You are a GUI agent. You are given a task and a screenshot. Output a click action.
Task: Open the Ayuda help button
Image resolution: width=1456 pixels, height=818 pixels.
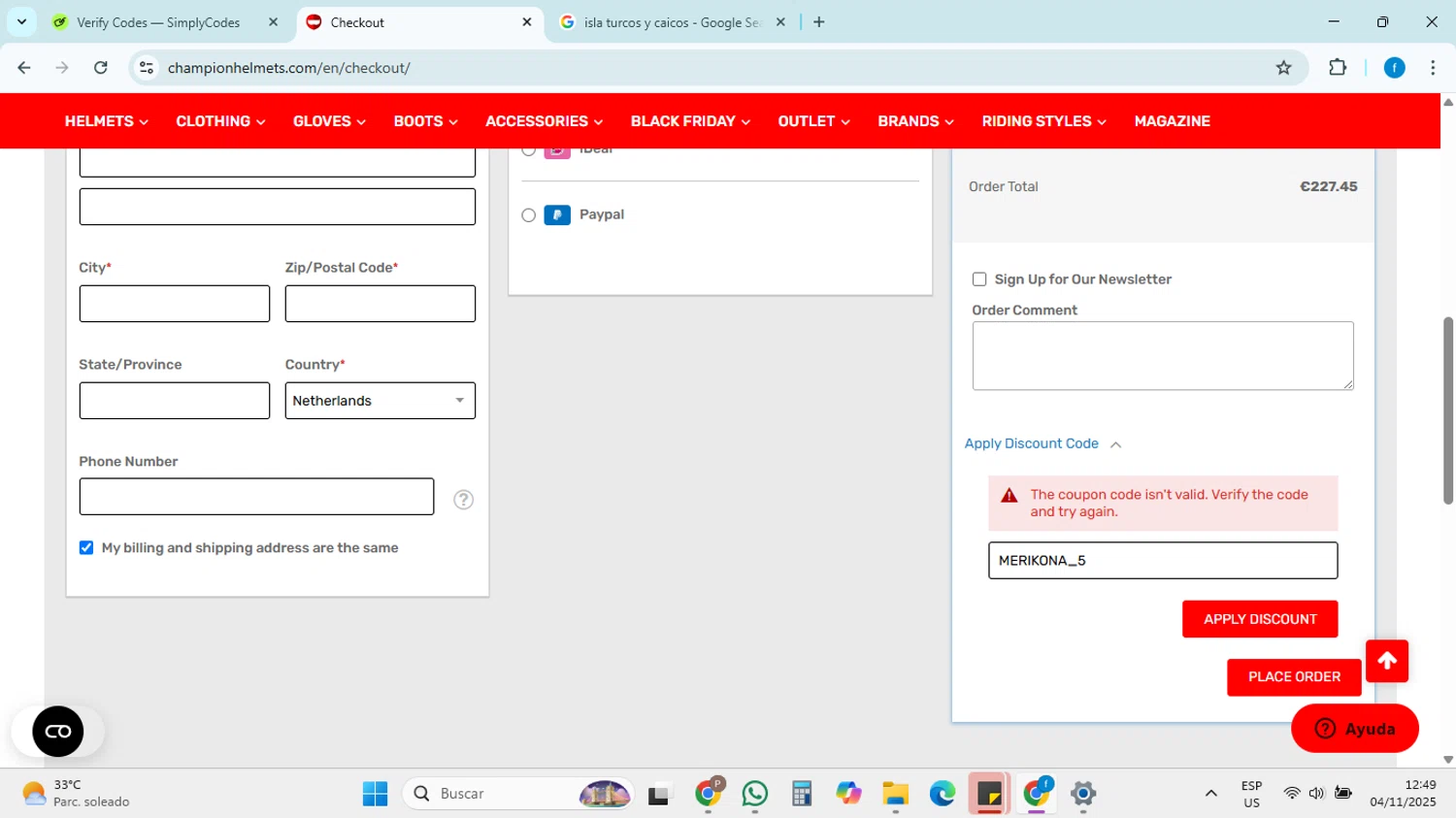tap(1355, 729)
